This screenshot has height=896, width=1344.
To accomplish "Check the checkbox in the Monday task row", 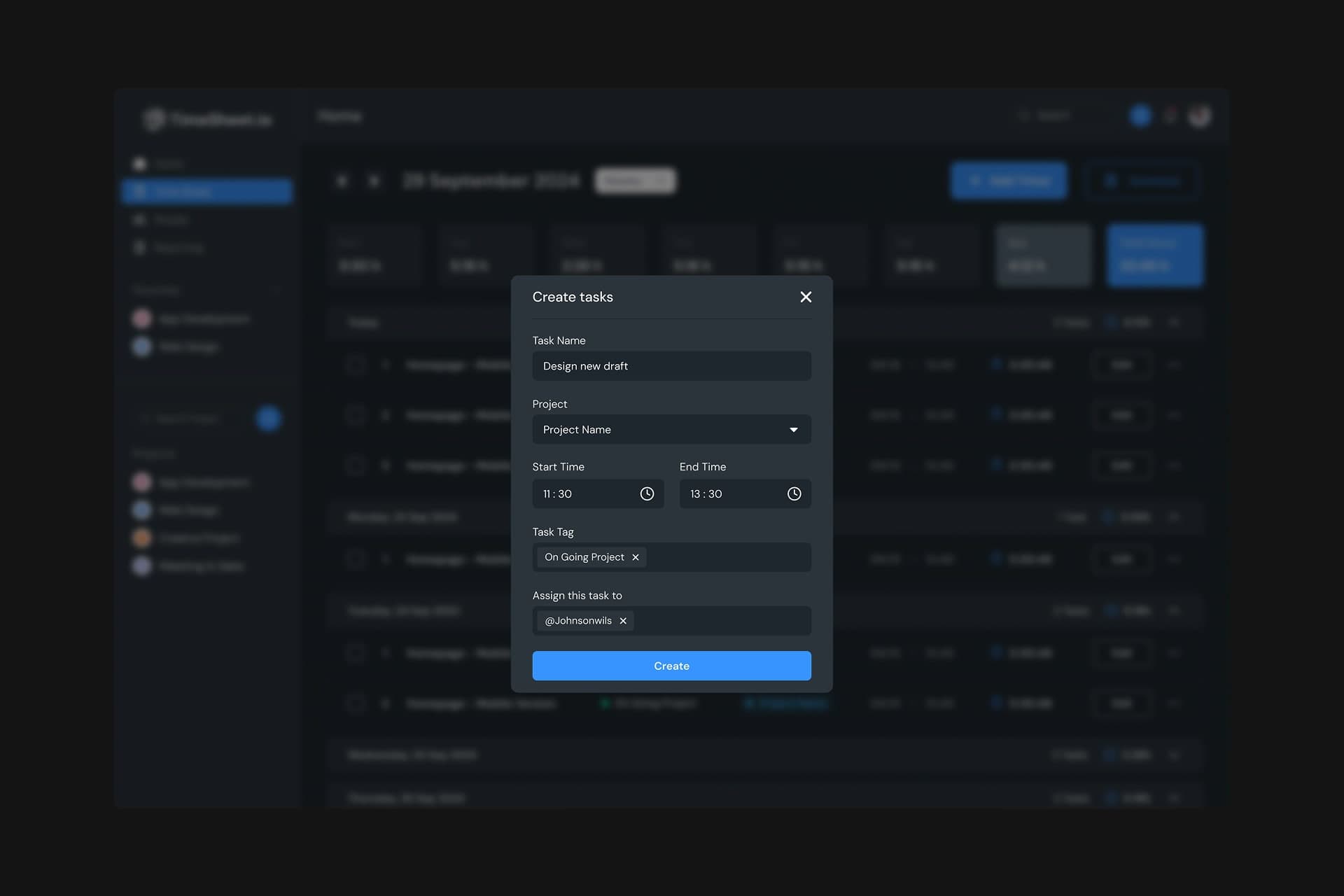I will point(356,559).
